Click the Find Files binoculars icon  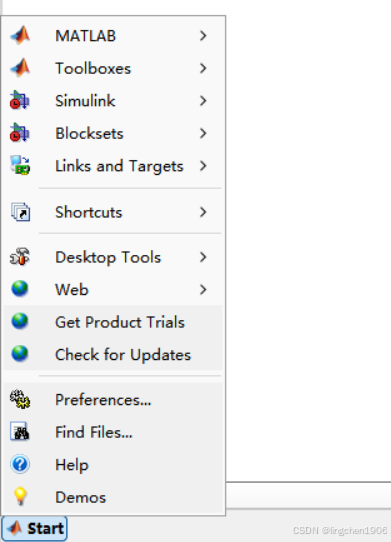[20, 432]
